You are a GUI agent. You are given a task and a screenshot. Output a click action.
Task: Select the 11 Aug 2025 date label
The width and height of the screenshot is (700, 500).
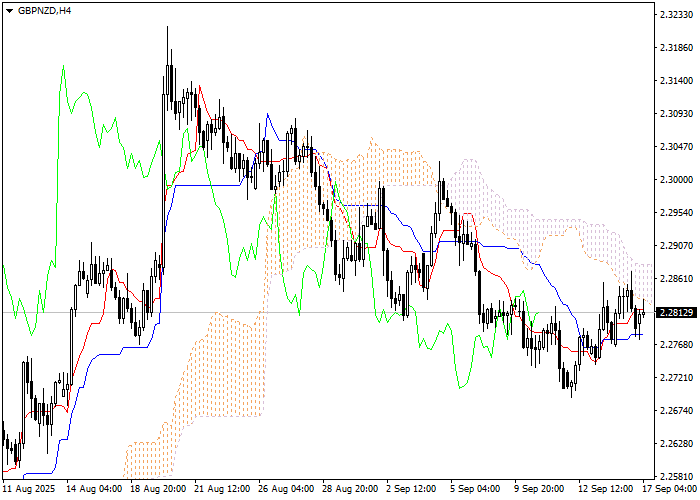tap(29, 490)
